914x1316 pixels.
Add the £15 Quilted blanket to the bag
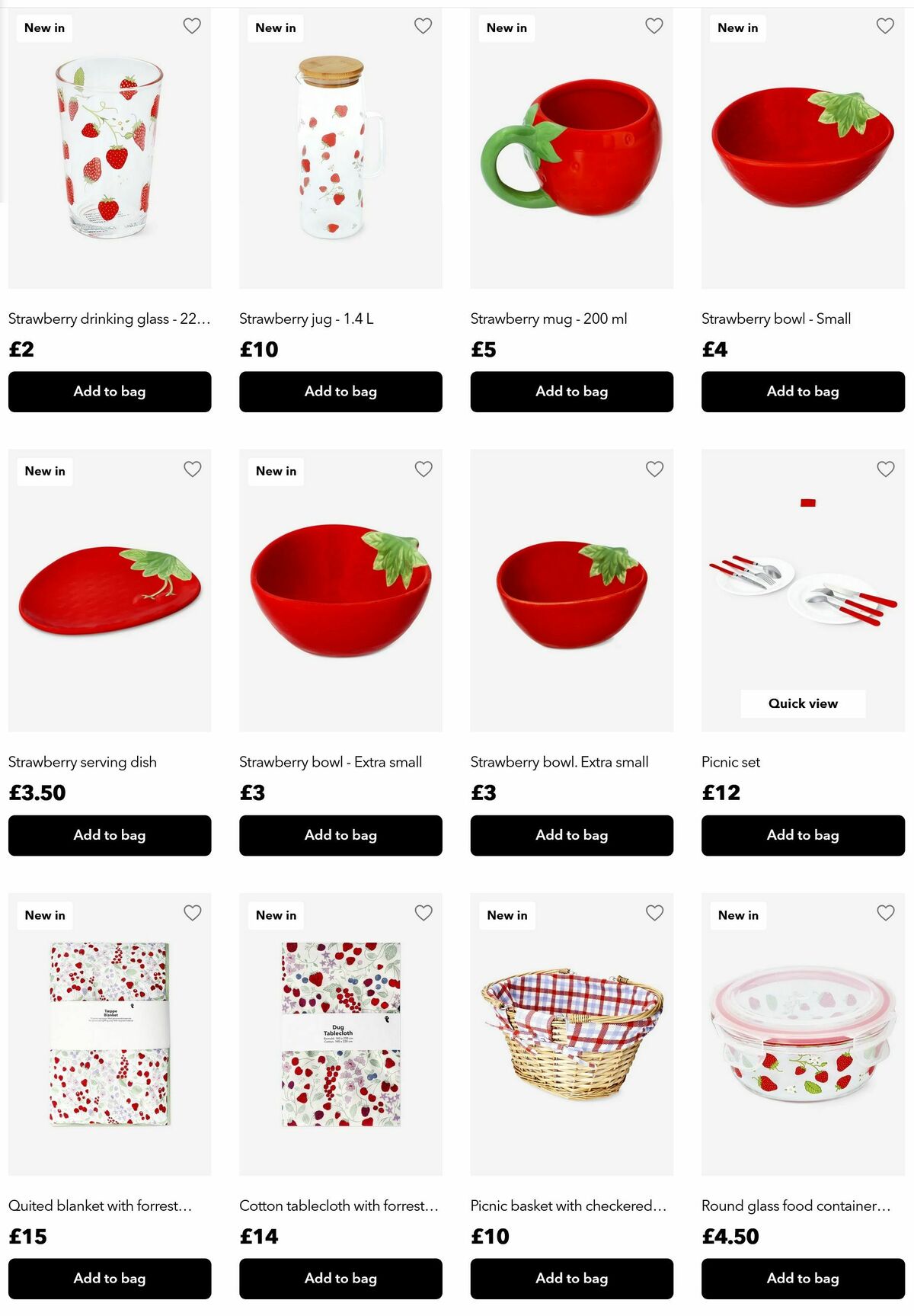click(110, 1279)
